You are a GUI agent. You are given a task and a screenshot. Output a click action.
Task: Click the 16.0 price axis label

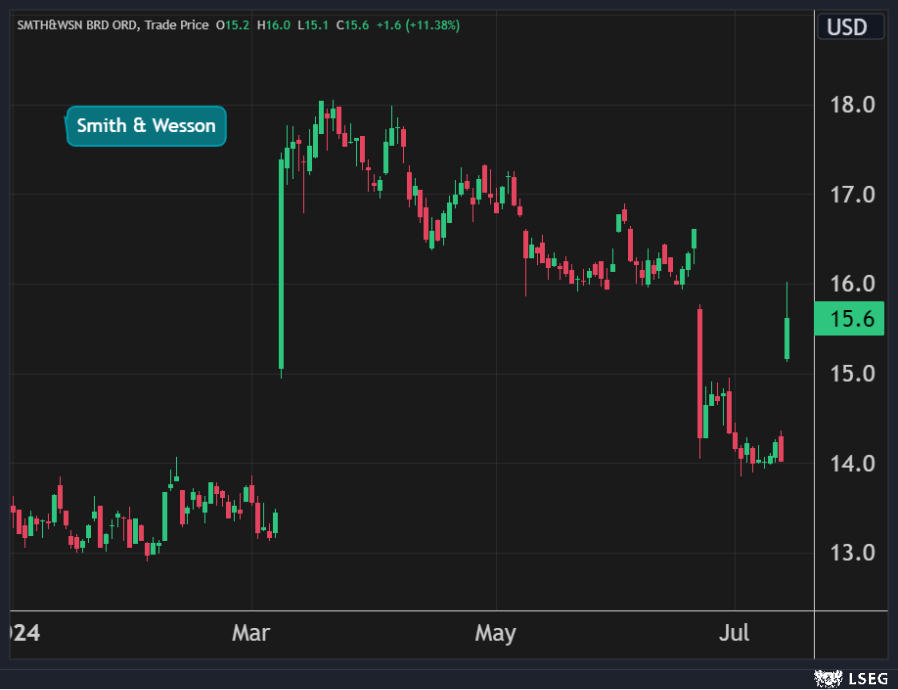pyautogui.click(x=854, y=284)
